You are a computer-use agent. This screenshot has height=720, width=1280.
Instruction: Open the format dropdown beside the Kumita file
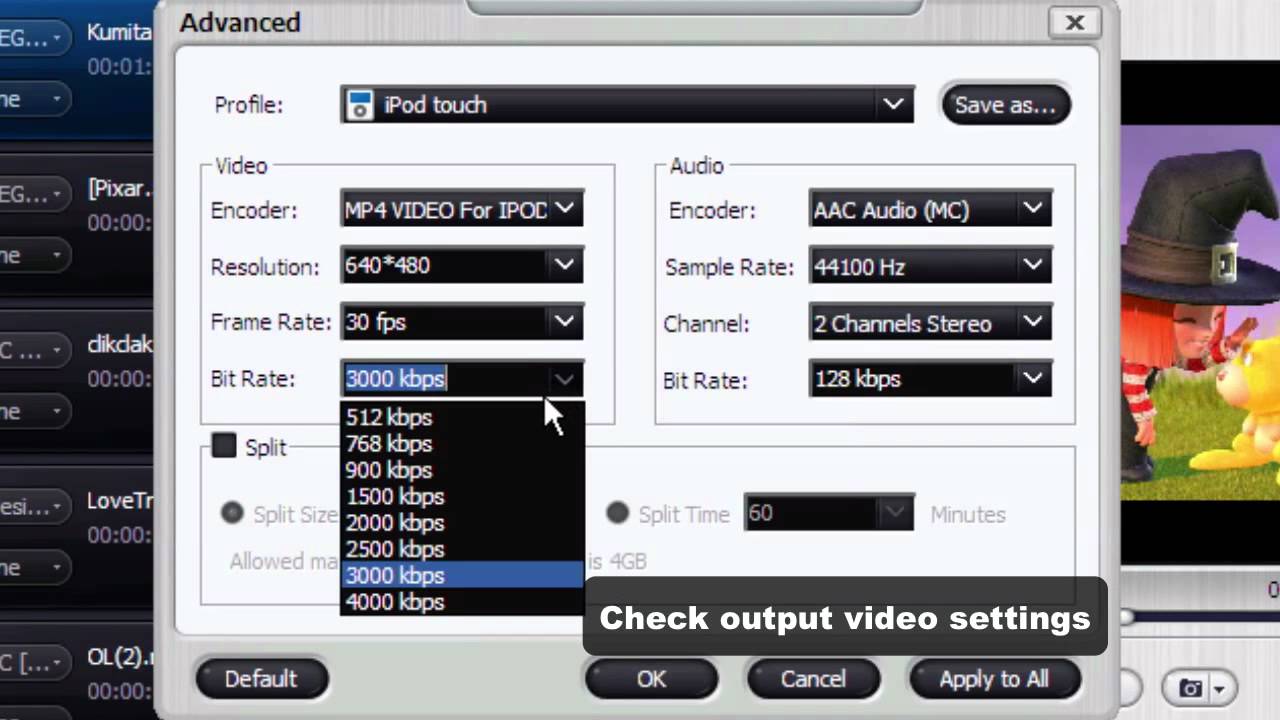[x=33, y=38]
